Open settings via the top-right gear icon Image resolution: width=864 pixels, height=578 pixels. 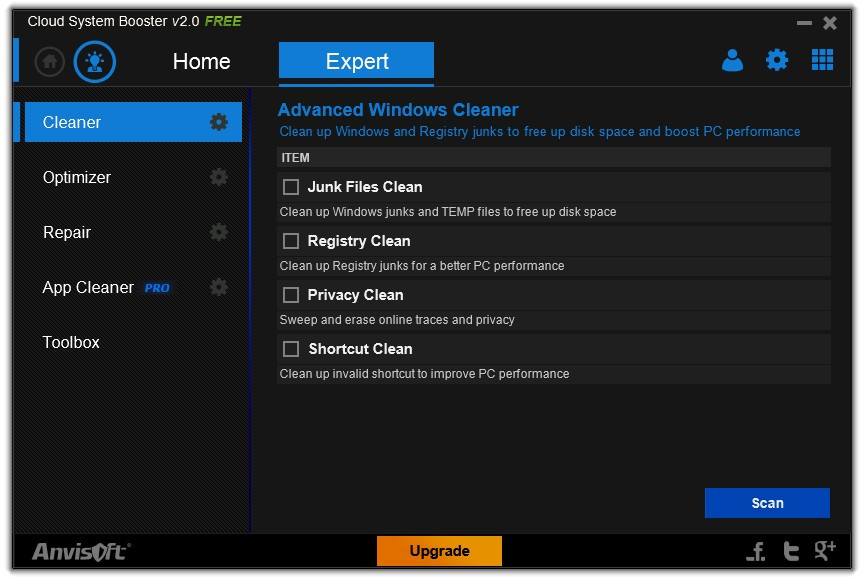pos(777,60)
